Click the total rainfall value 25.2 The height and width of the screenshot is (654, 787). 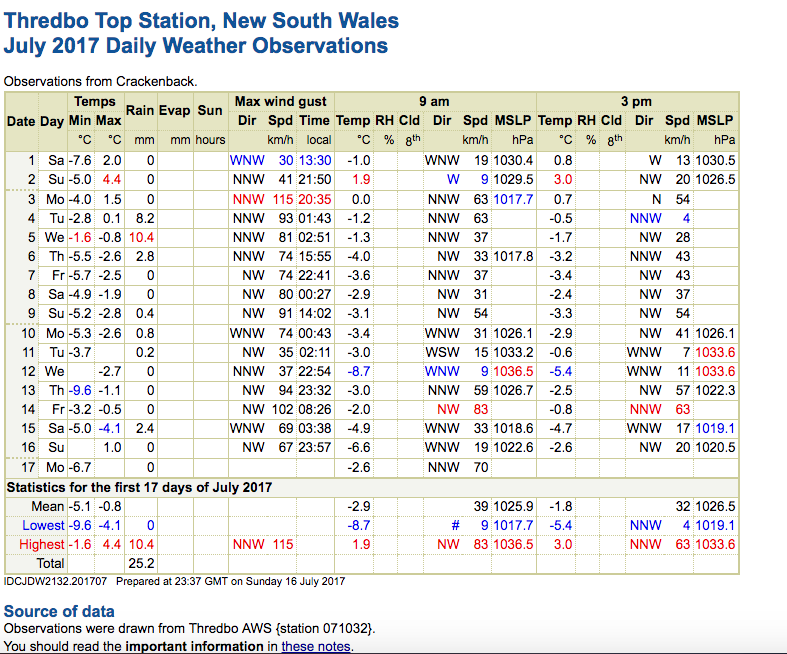pos(139,563)
